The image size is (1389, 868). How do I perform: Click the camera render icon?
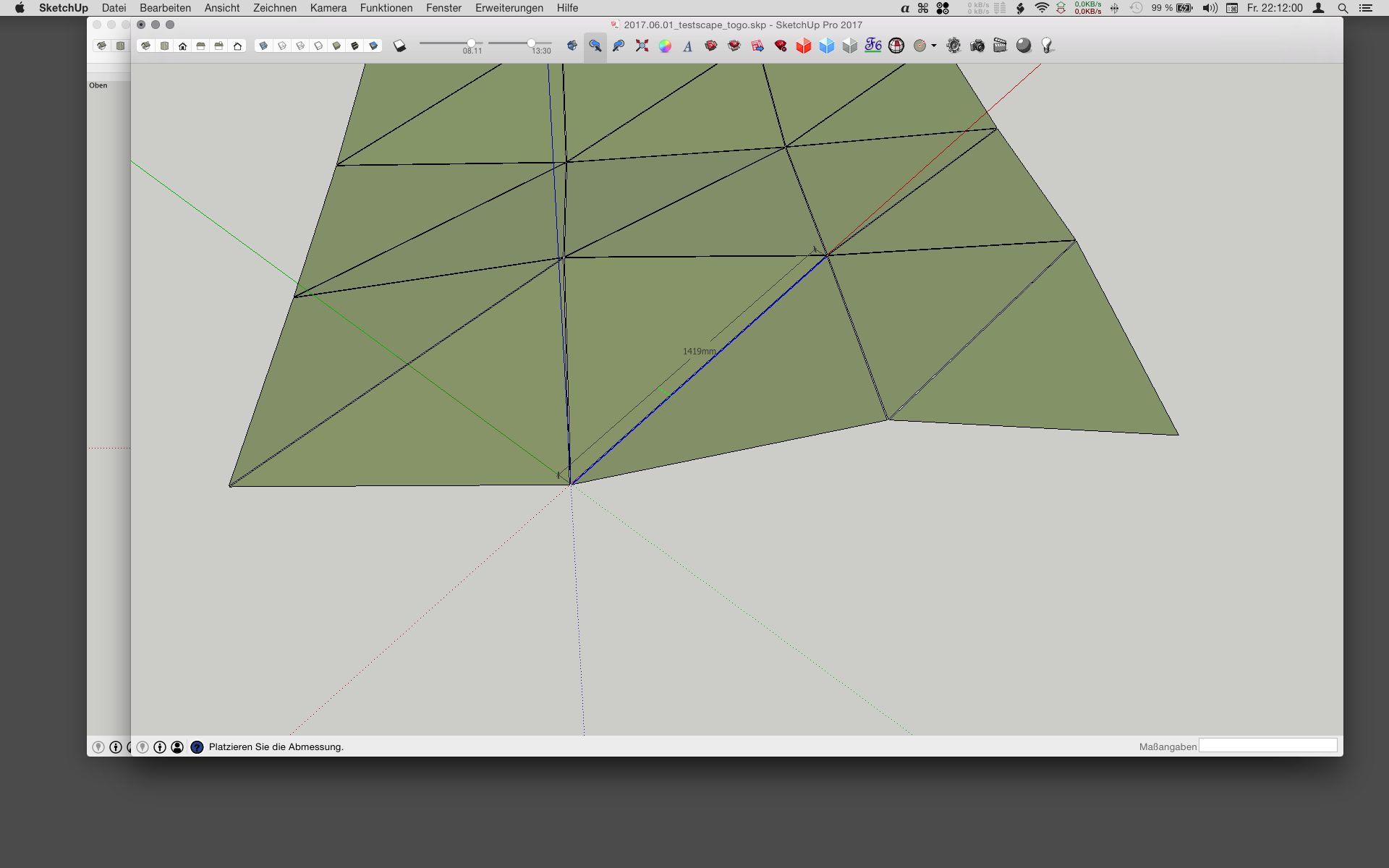tap(977, 46)
